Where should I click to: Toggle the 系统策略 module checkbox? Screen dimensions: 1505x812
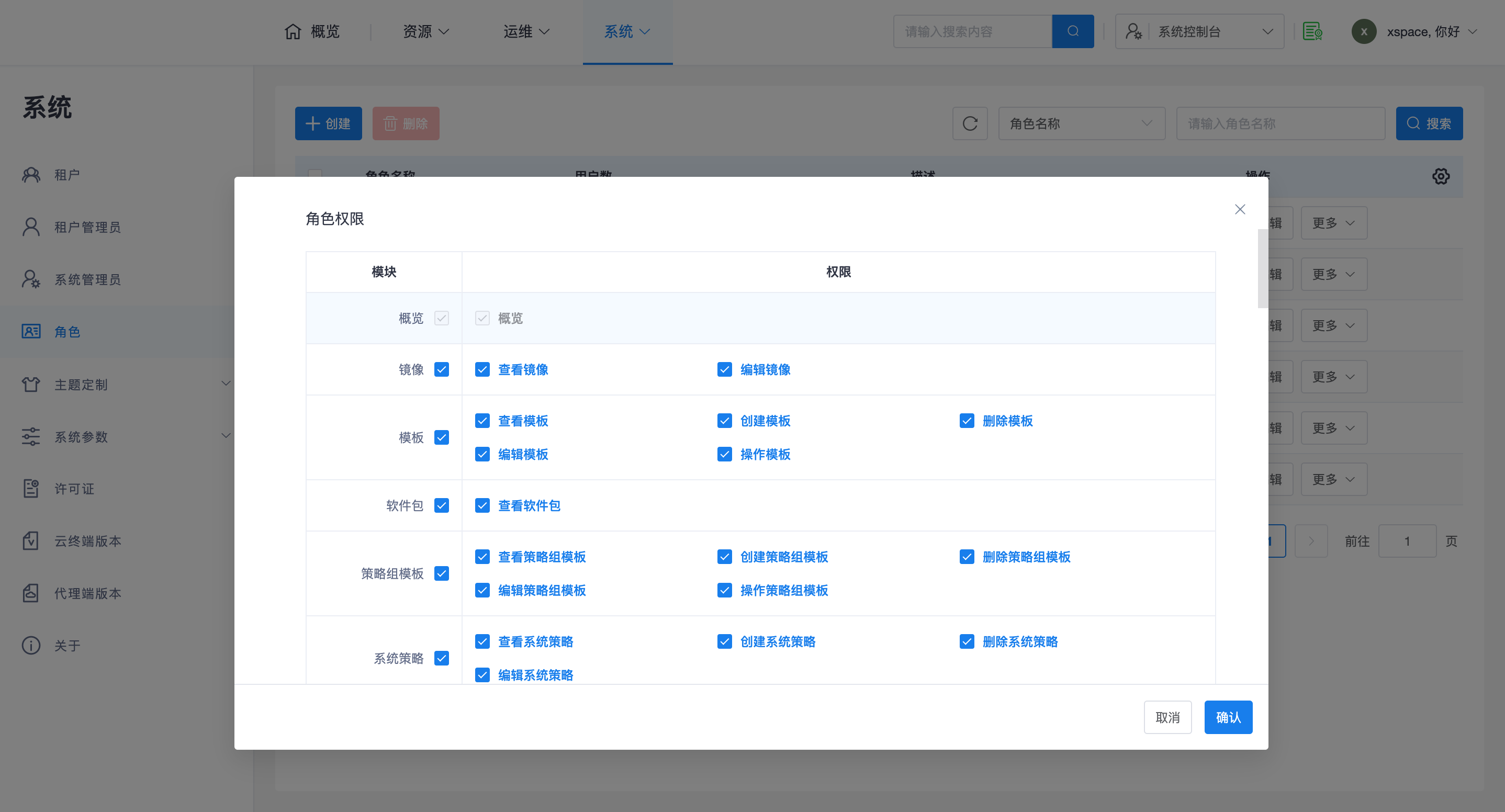442,658
